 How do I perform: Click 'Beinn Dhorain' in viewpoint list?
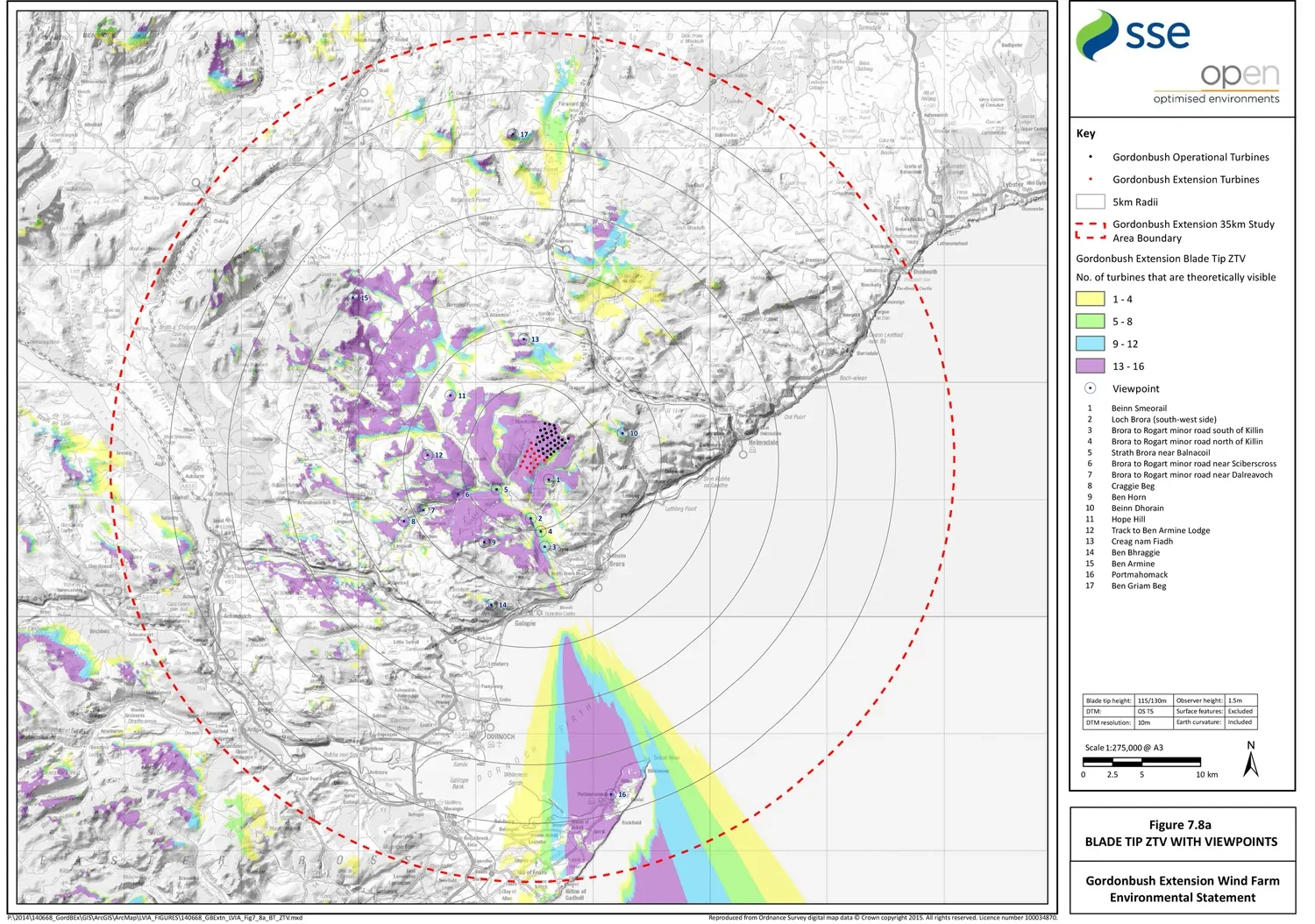[x=1137, y=508]
